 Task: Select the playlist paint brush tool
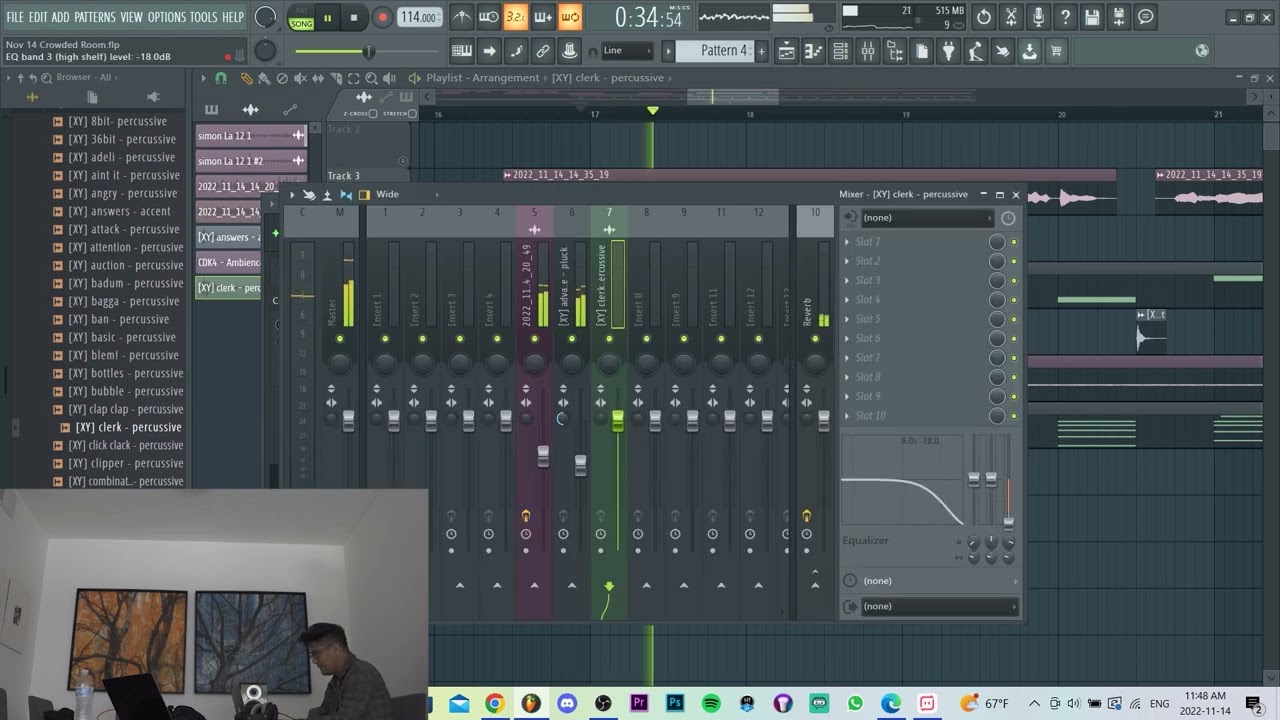tap(263, 78)
